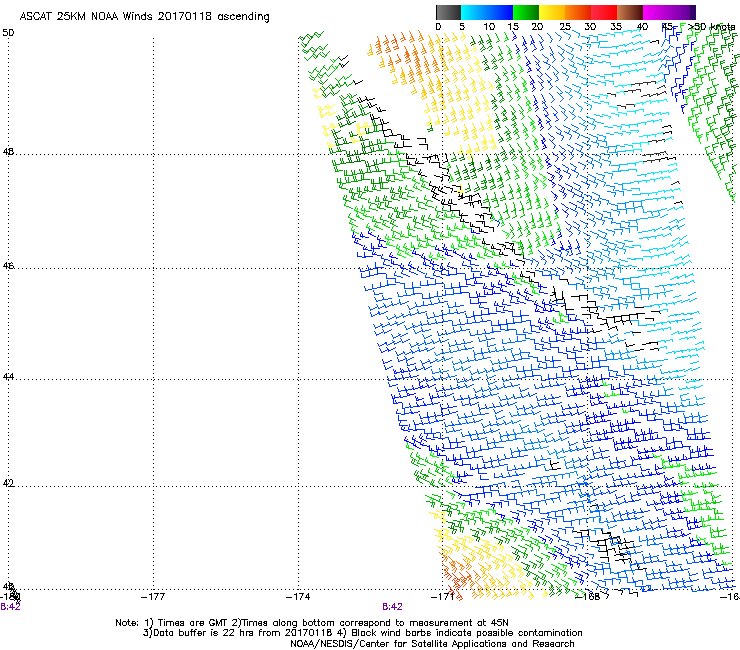This screenshot has width=740, height=650.
Task: Click the chart title 'ASCAT 25KM NOAA Winds 20170118 ascending'
Action: pos(144,17)
